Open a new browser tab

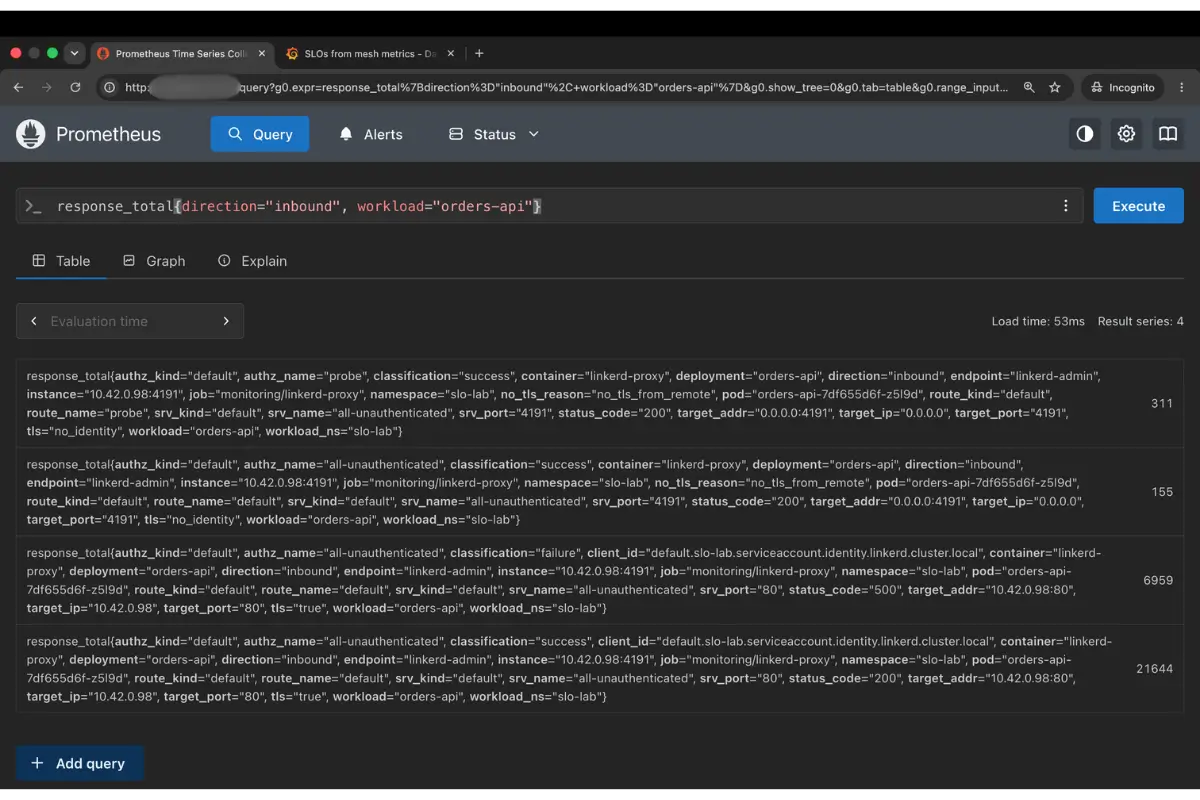point(479,54)
